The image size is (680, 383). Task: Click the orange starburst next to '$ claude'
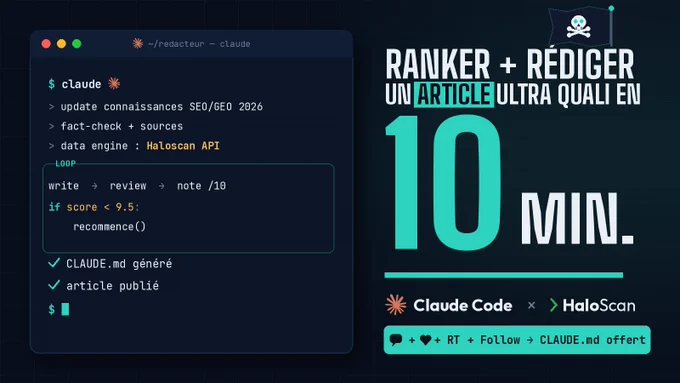[x=114, y=83]
